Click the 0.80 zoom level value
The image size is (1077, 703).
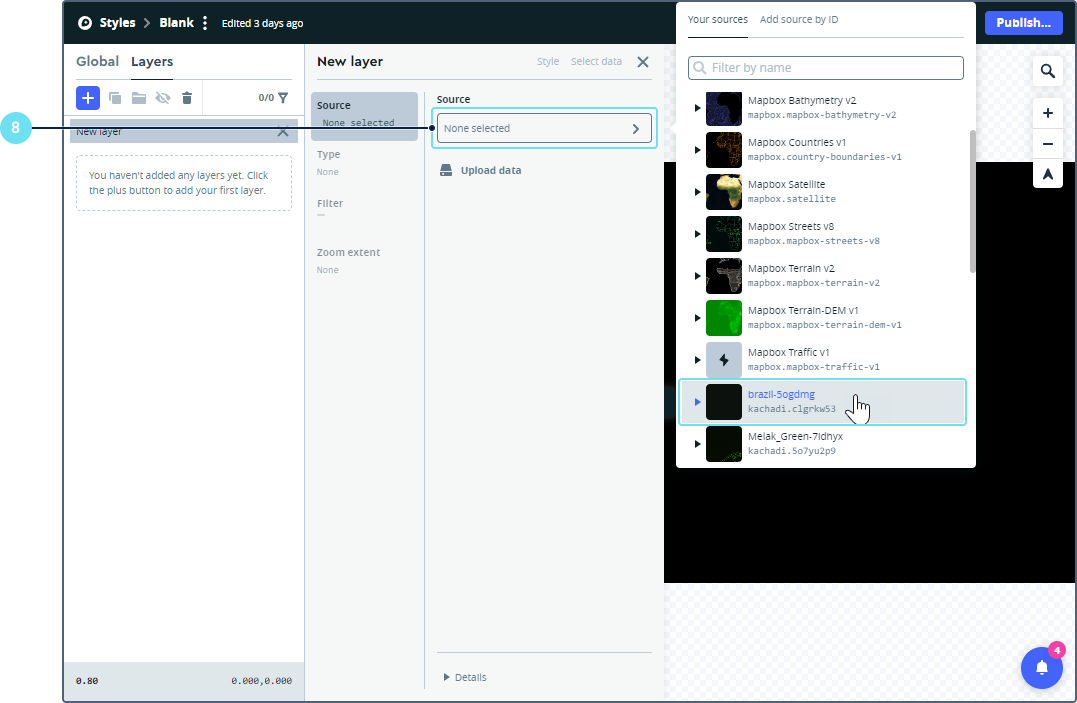87,681
